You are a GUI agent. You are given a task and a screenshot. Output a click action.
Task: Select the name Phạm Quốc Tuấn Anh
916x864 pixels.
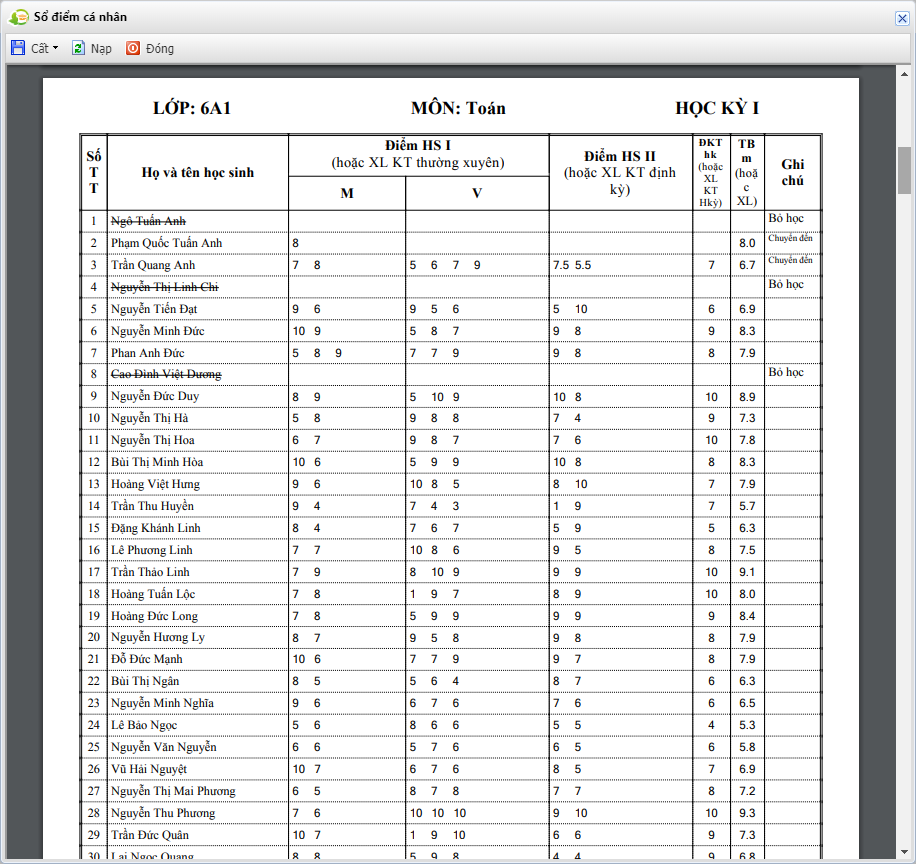click(x=166, y=243)
